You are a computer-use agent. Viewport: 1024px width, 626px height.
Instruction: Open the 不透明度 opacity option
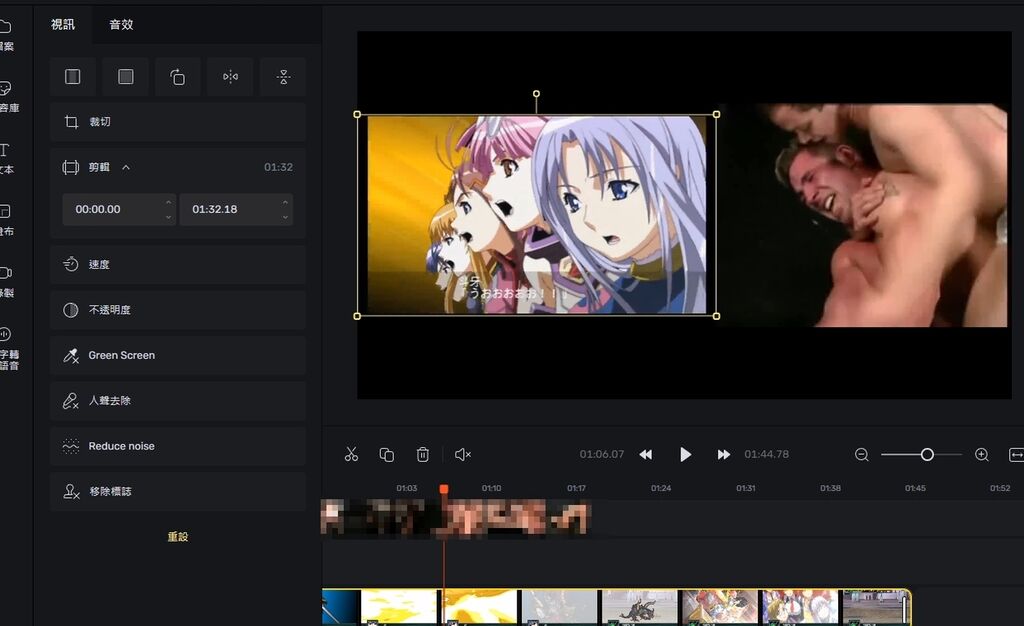pyautogui.click(x=178, y=310)
